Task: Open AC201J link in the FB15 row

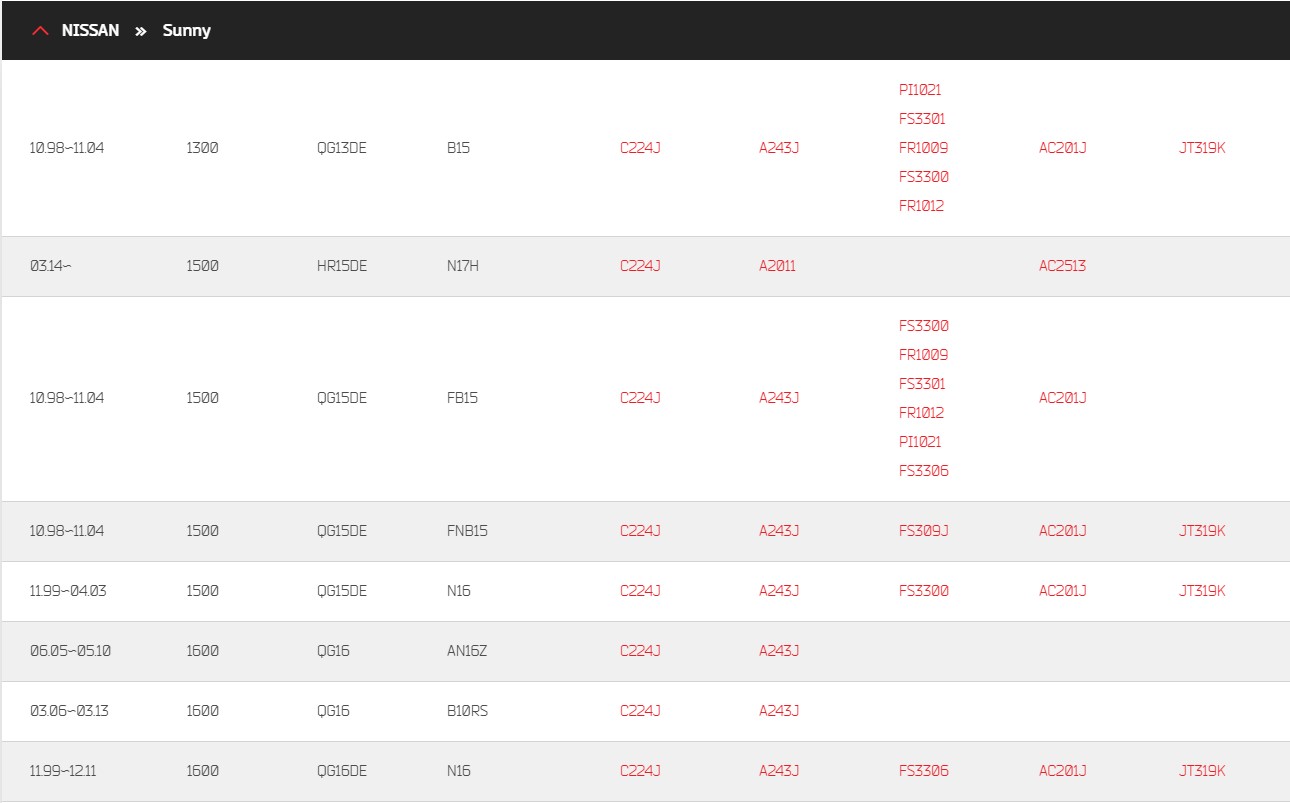Action: coord(1062,398)
